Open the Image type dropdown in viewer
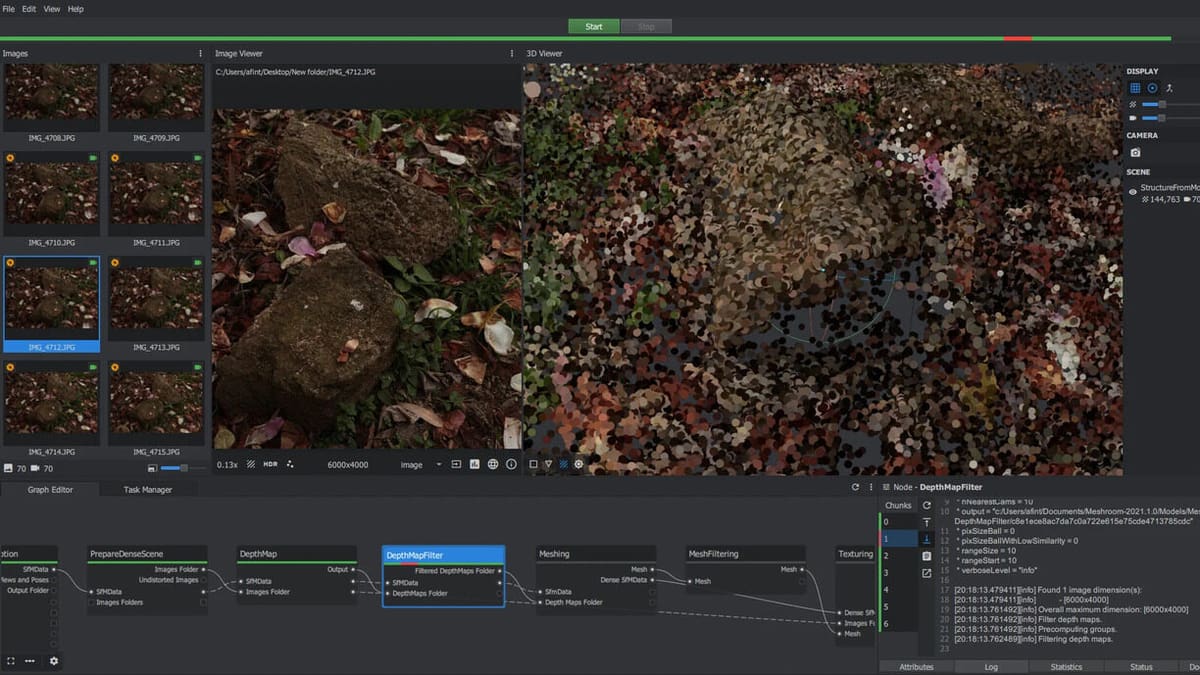The image size is (1200, 675). click(x=420, y=464)
